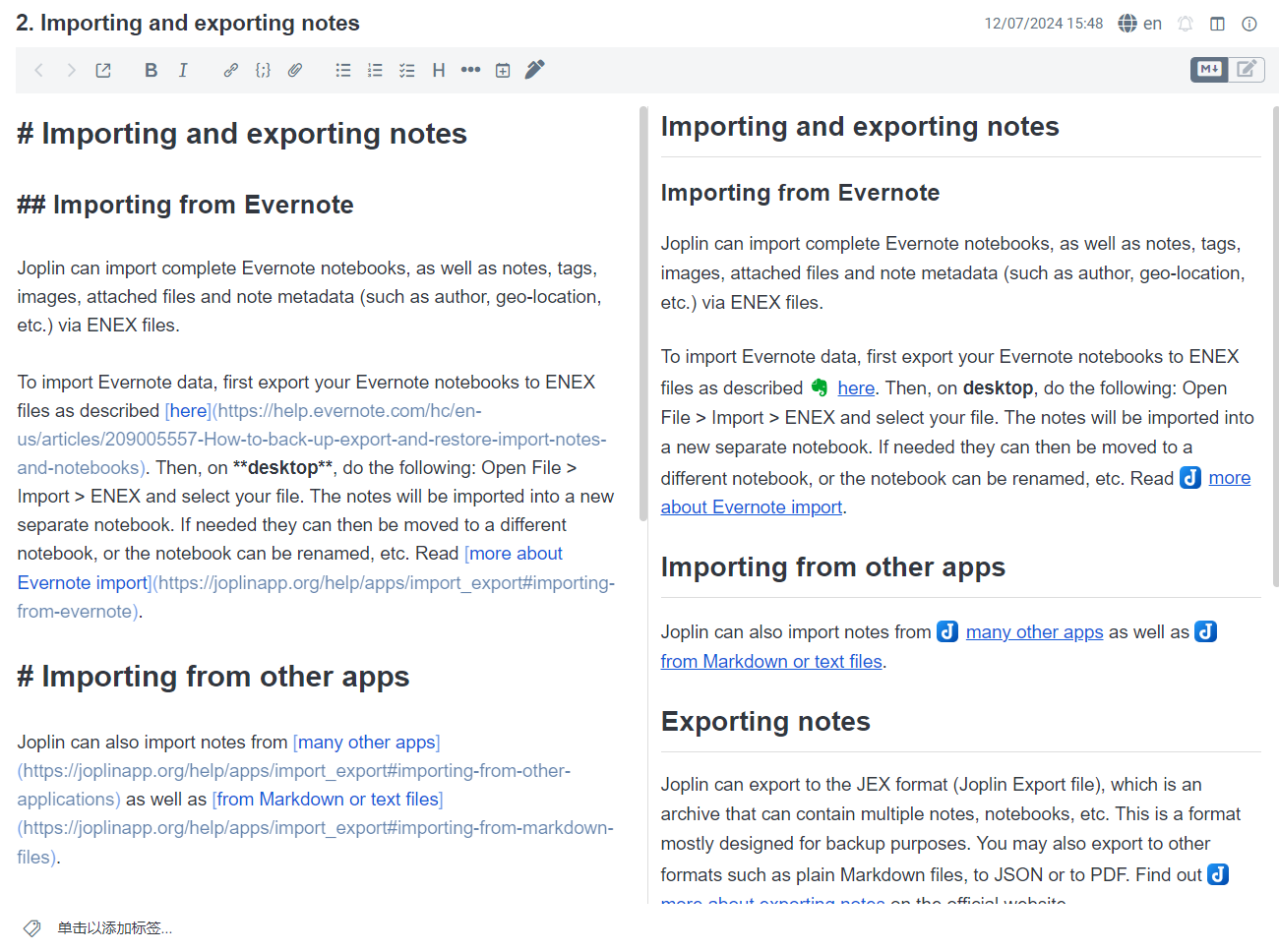Image resolution: width=1279 pixels, height=952 pixels.
Task: Open the 'many other apps' preview link
Action: 1034,631
